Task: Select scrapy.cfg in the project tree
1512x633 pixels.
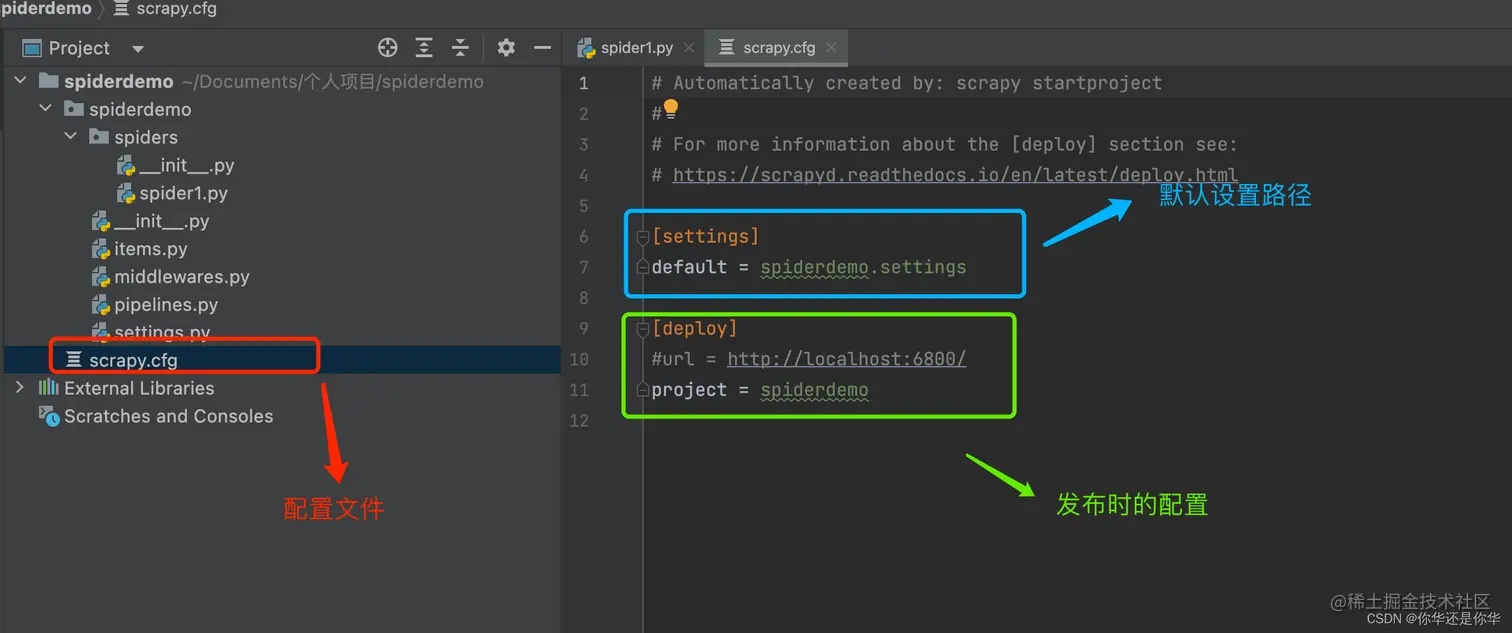Action: pos(133,360)
